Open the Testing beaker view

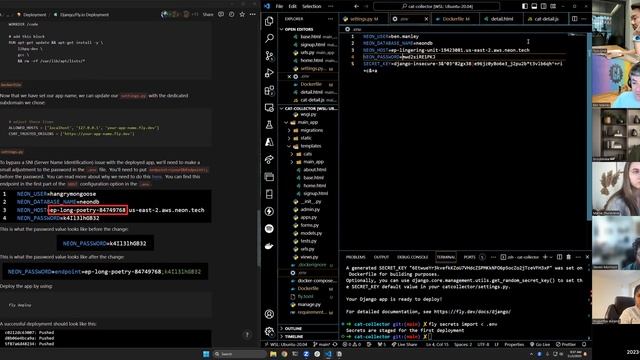pos(269,125)
